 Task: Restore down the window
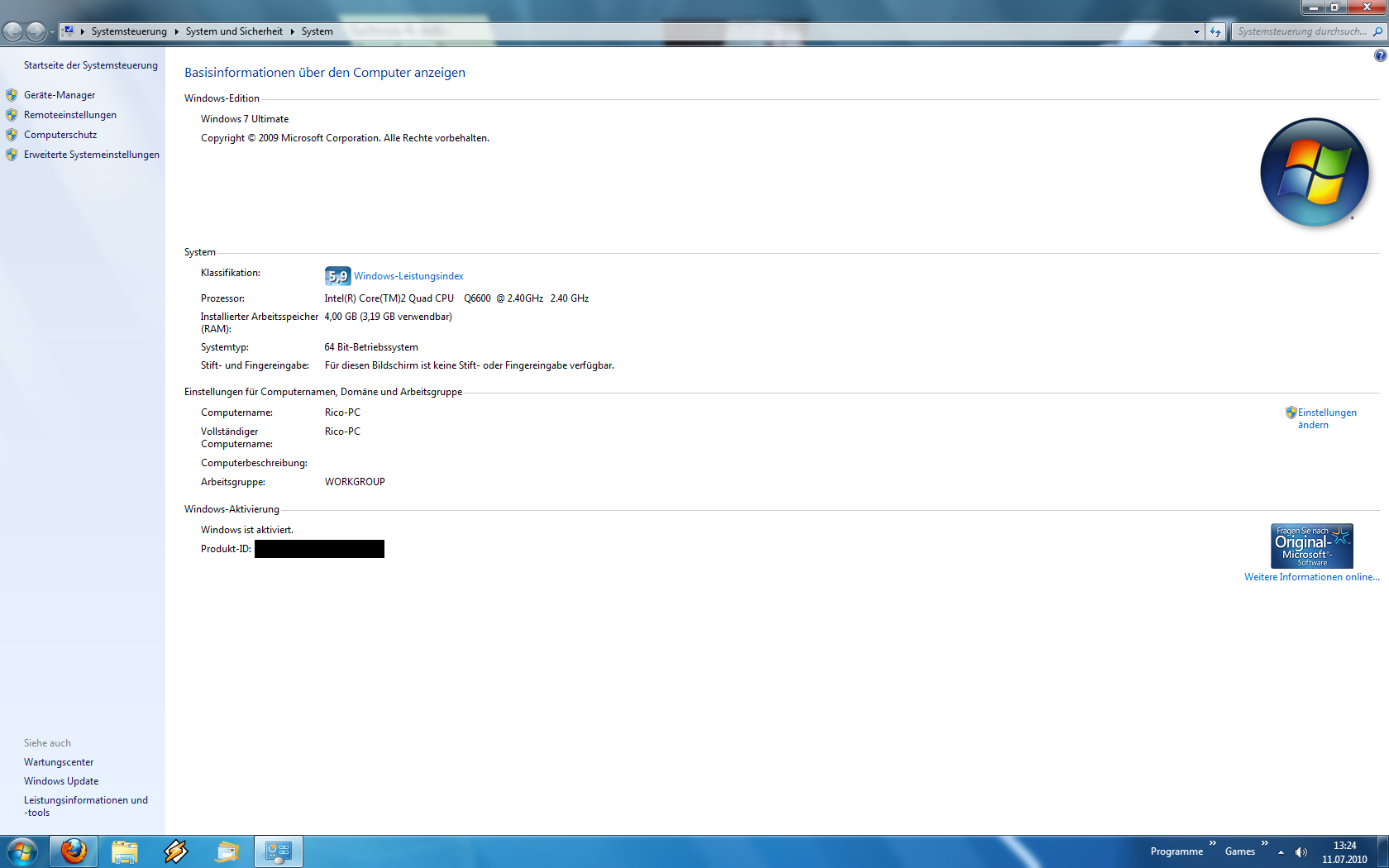tap(1334, 7)
